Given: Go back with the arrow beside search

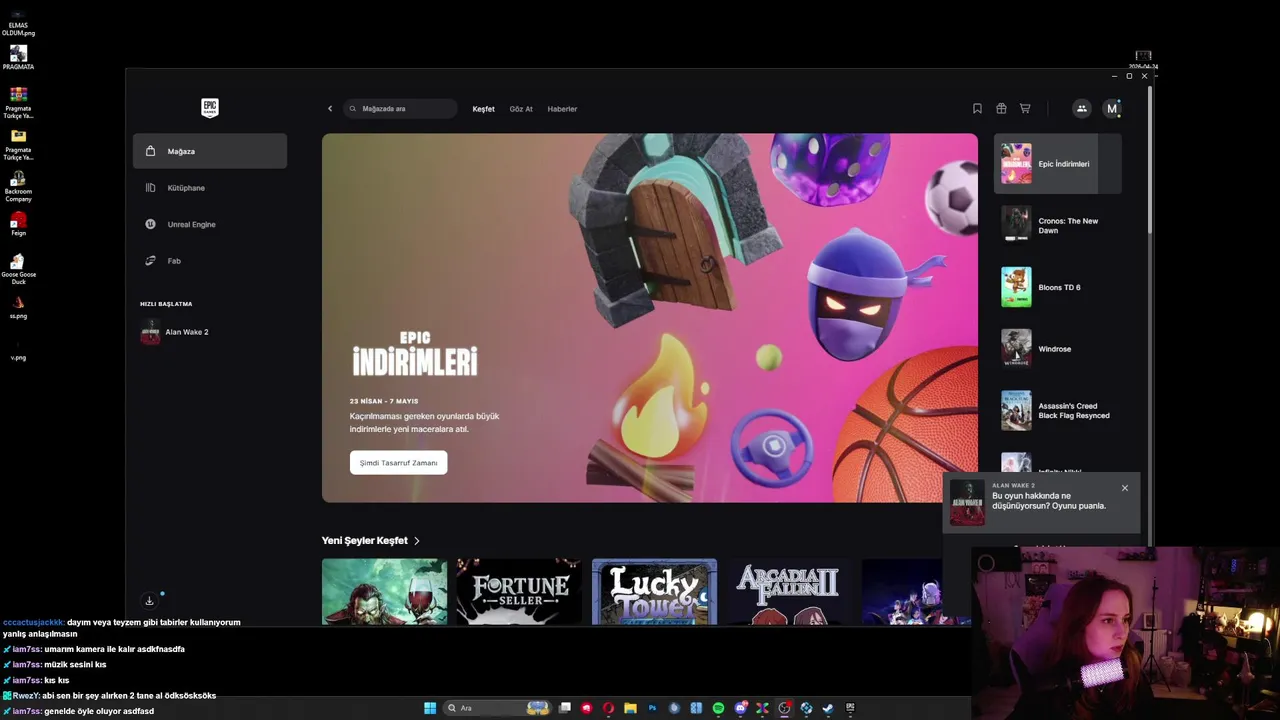Looking at the screenshot, I should pos(330,108).
